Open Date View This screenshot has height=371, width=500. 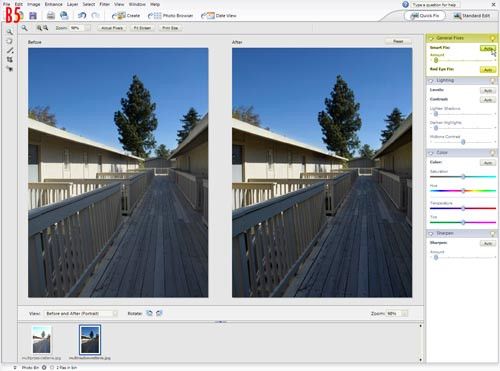tap(219, 16)
